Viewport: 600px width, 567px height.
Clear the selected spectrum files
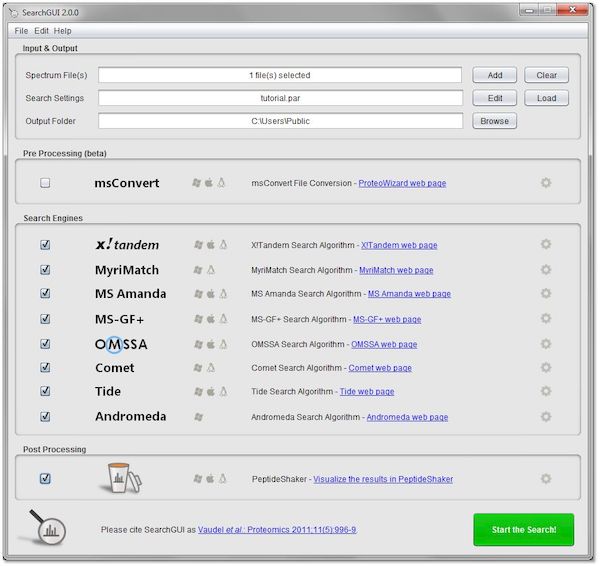(546, 75)
